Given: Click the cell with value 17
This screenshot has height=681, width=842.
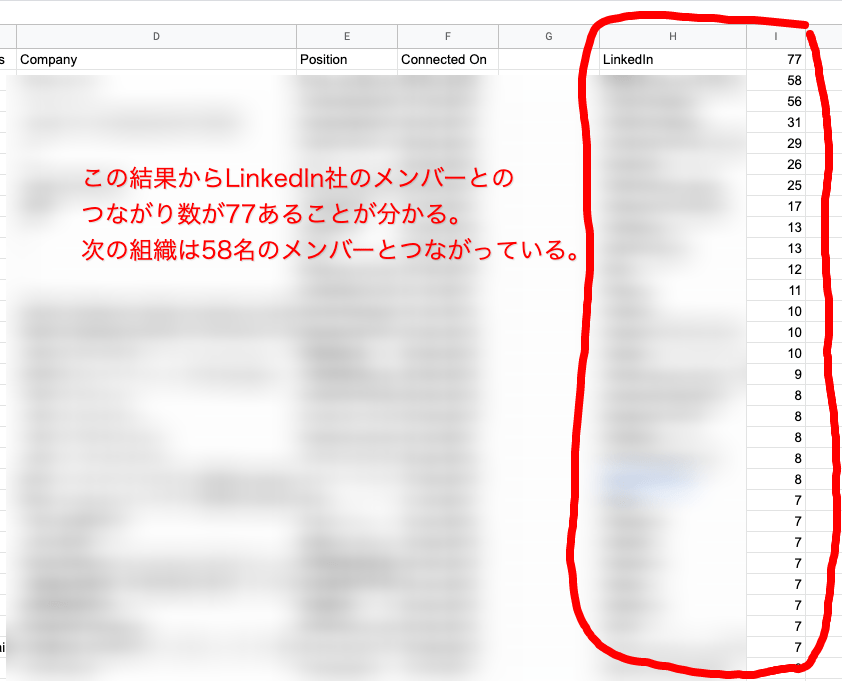Looking at the screenshot, I should (776, 206).
